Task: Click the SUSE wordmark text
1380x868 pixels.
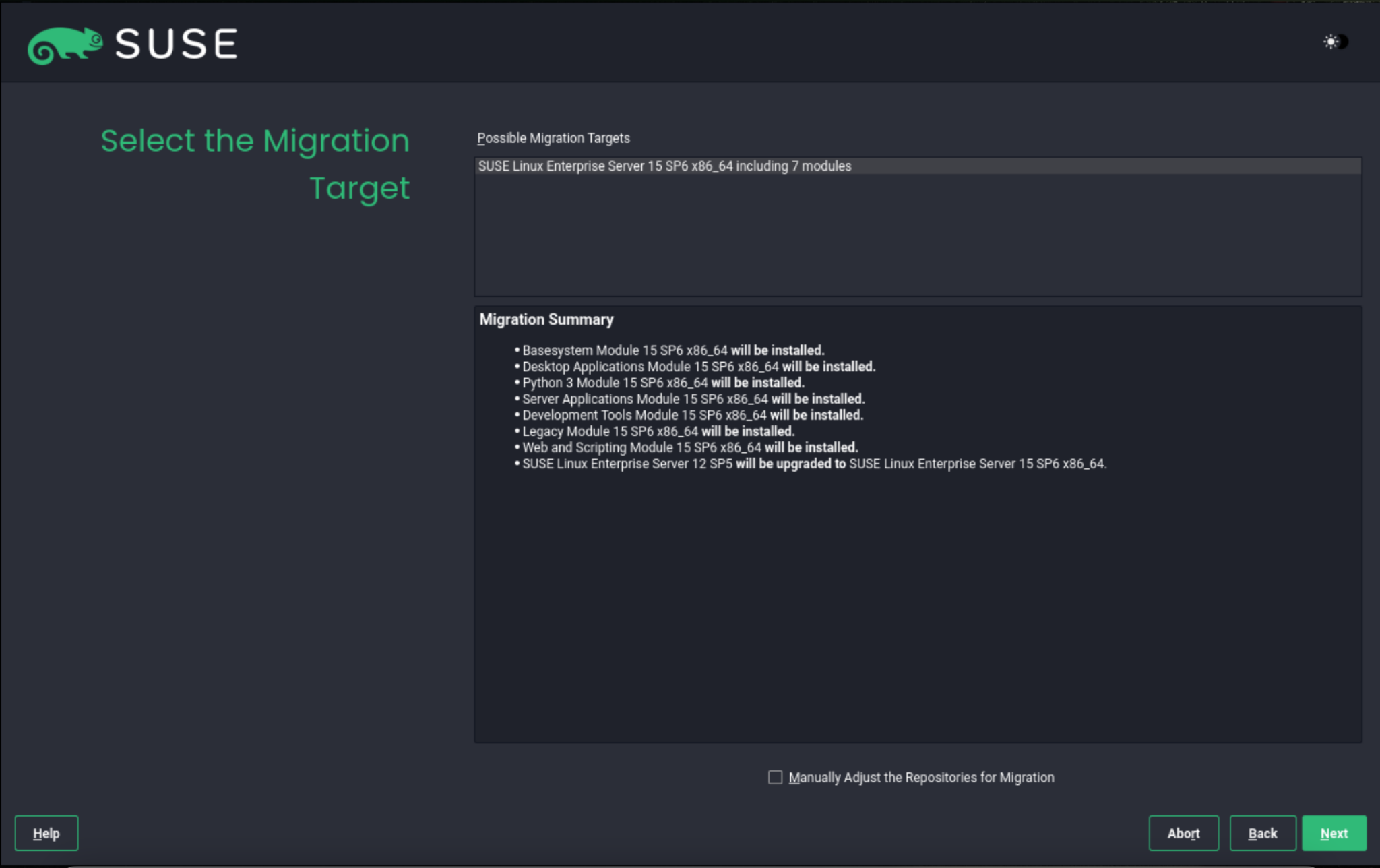Action: 177,44
